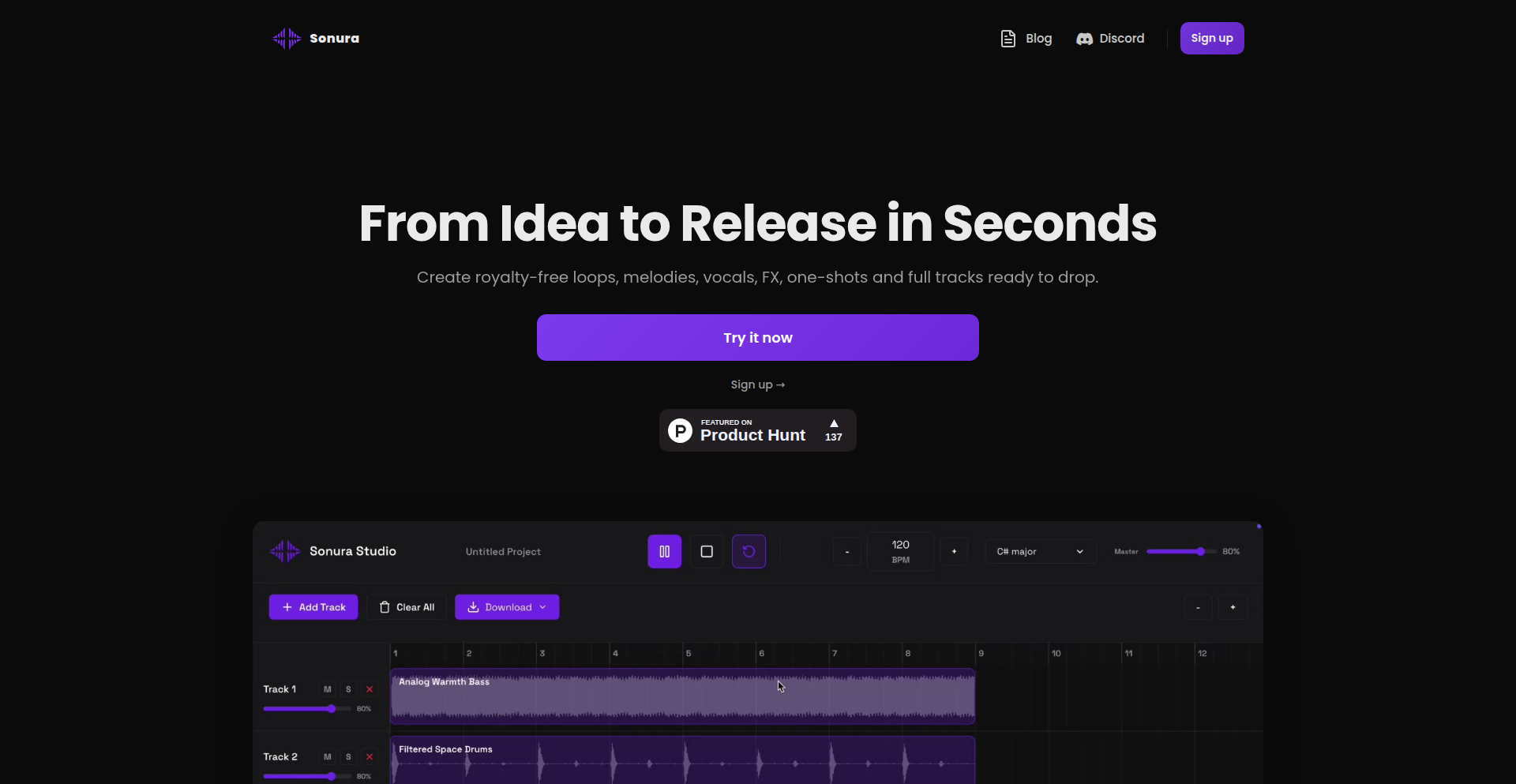Click the Track 2 label
Image resolution: width=1516 pixels, height=784 pixels.
pos(280,756)
